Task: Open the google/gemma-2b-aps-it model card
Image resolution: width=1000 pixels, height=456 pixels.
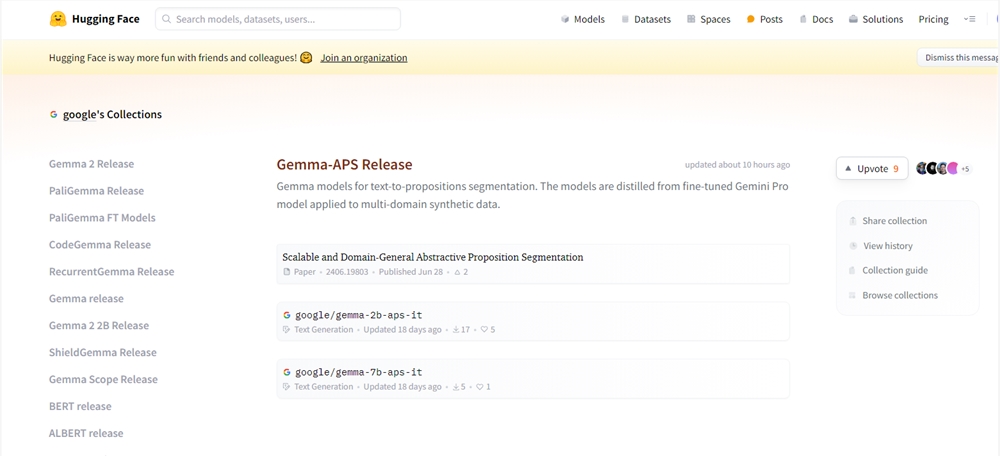Action: [x=358, y=315]
